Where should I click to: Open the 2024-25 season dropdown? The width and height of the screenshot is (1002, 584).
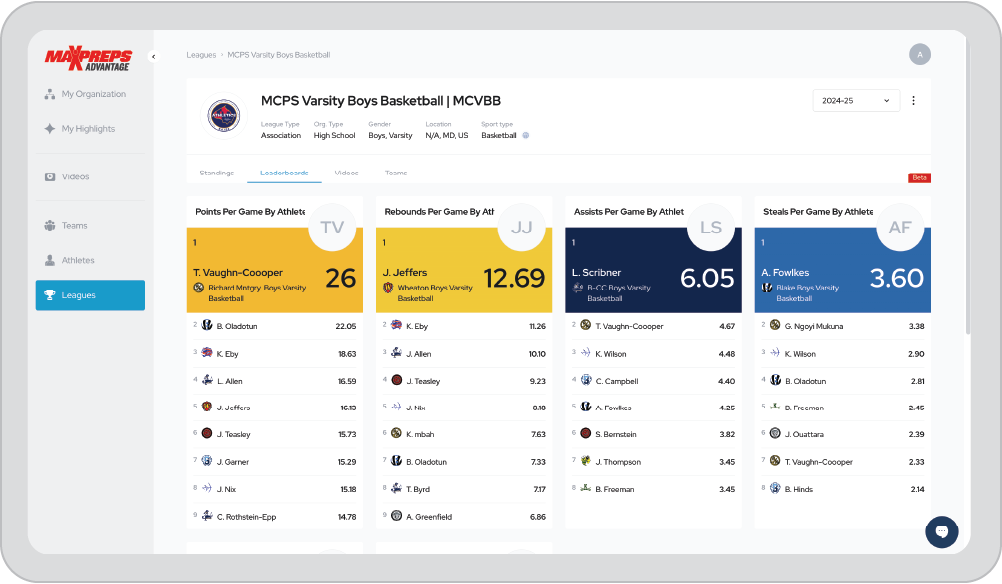pyautogui.click(x=855, y=101)
